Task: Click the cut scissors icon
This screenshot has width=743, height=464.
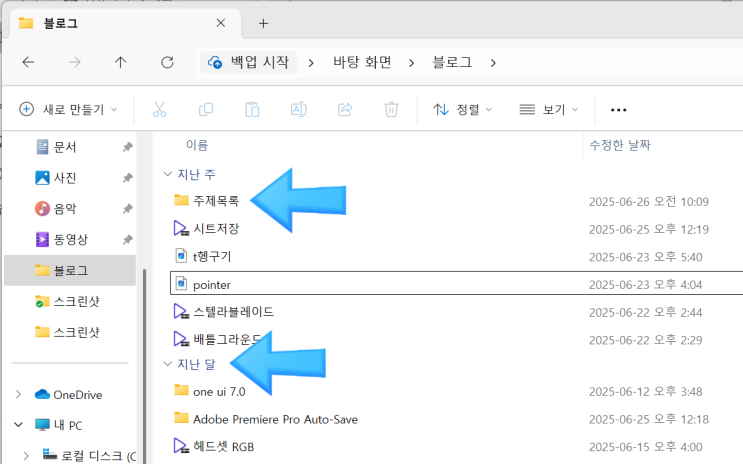Action: click(160, 109)
